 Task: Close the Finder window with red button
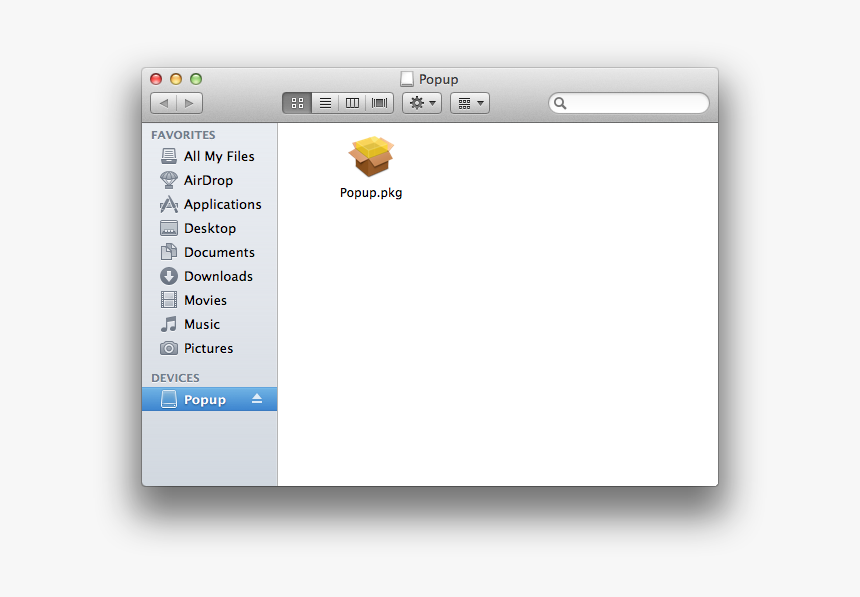coord(156,79)
